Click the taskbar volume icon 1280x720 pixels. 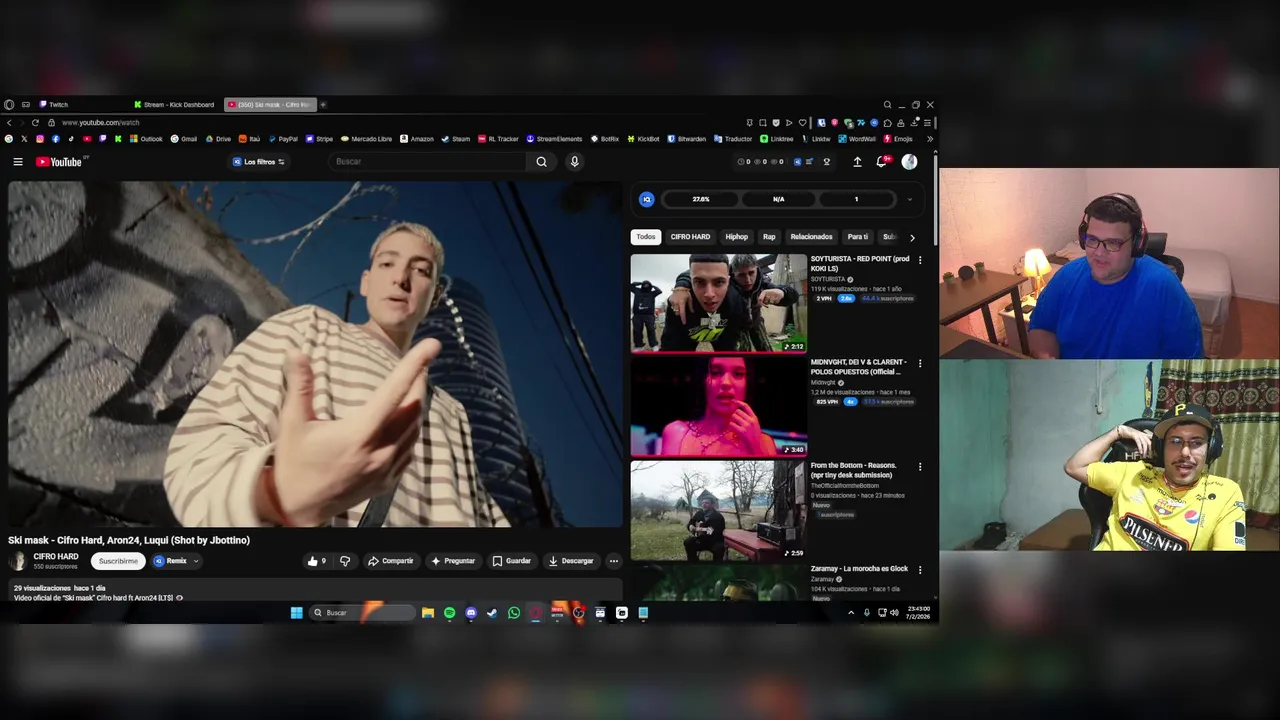(894, 613)
